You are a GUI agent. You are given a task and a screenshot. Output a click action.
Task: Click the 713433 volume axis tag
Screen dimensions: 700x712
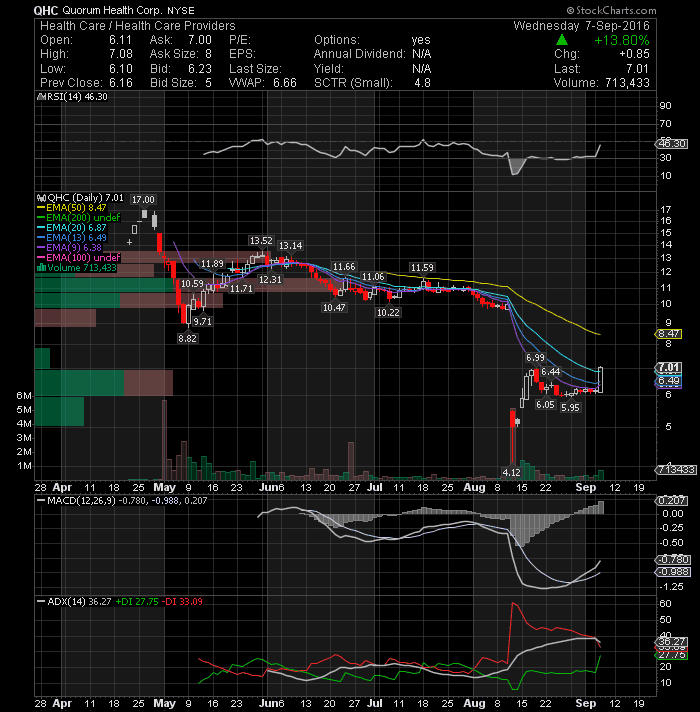pyautogui.click(x=675, y=470)
